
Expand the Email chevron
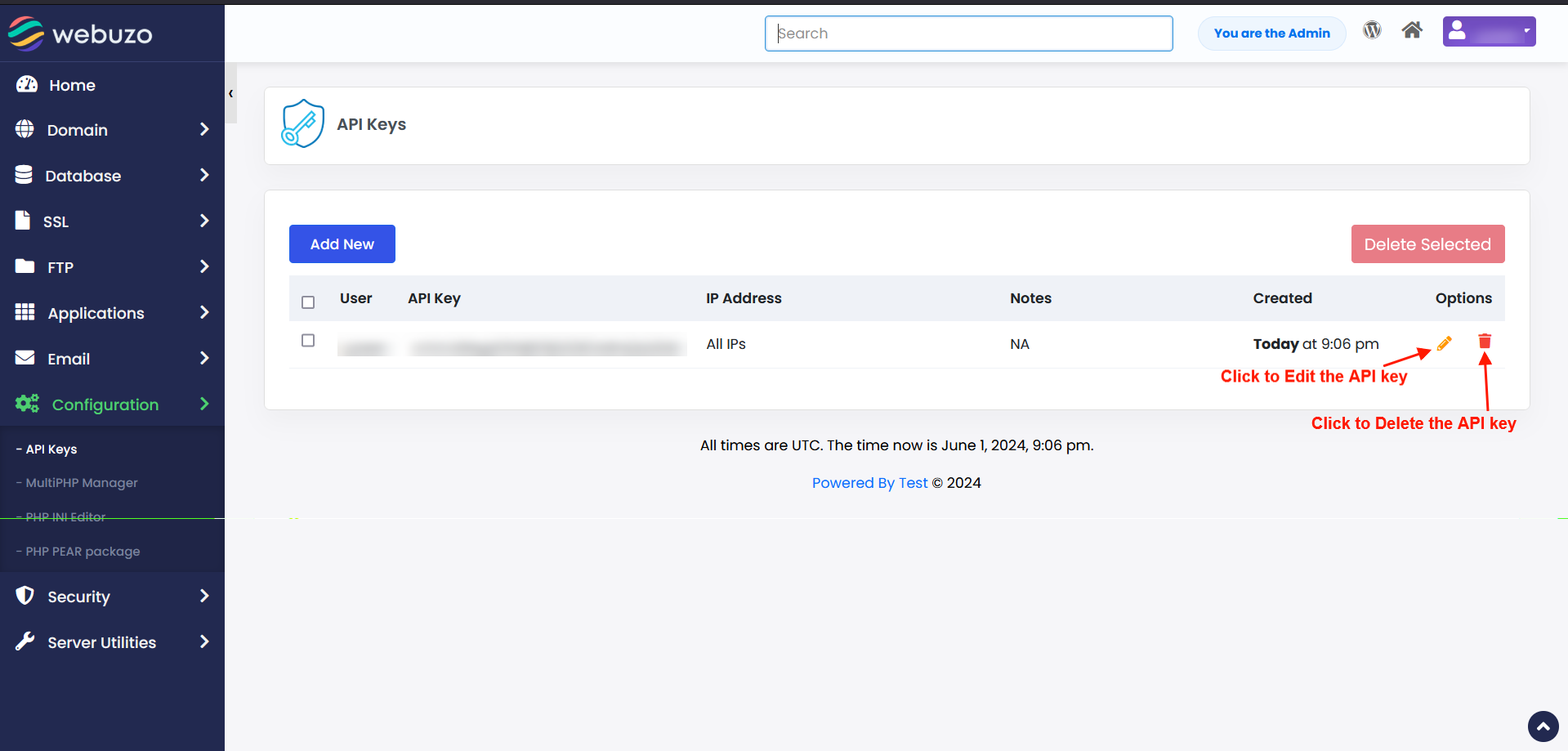click(204, 358)
